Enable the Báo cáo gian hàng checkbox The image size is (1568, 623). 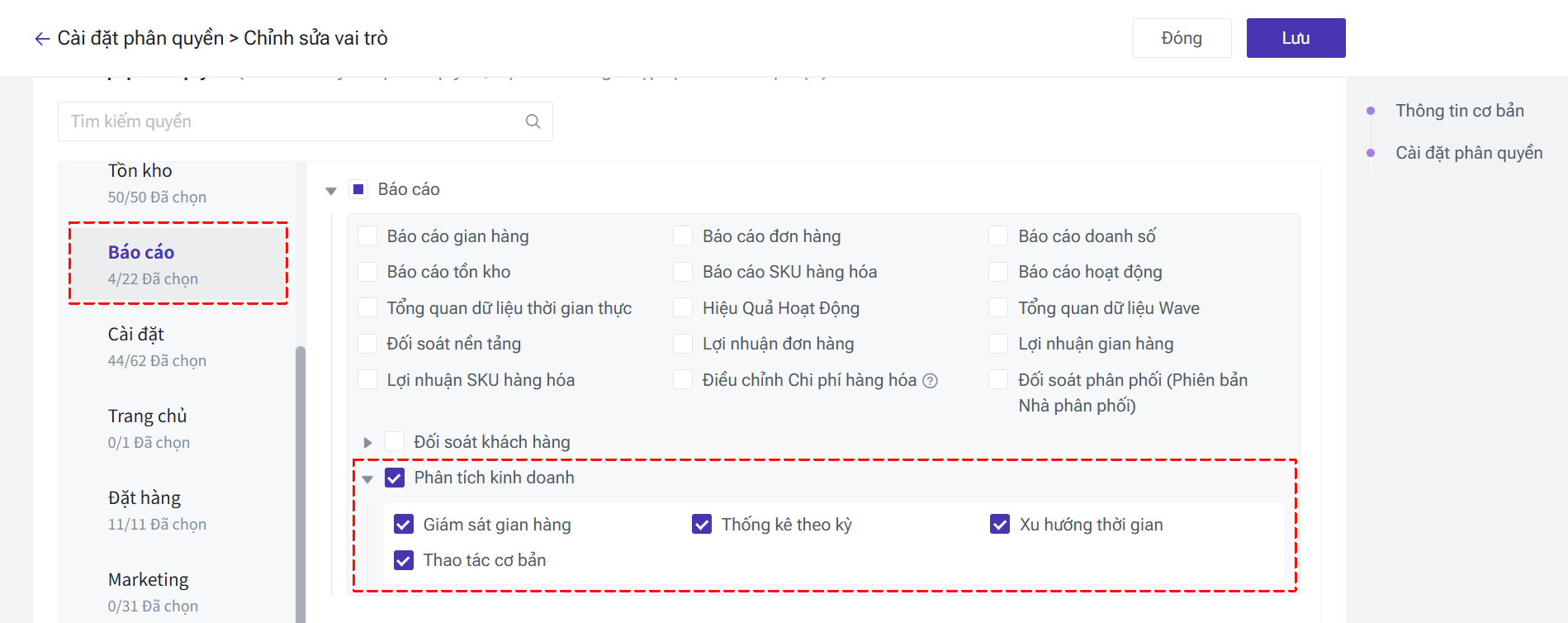pyautogui.click(x=367, y=236)
